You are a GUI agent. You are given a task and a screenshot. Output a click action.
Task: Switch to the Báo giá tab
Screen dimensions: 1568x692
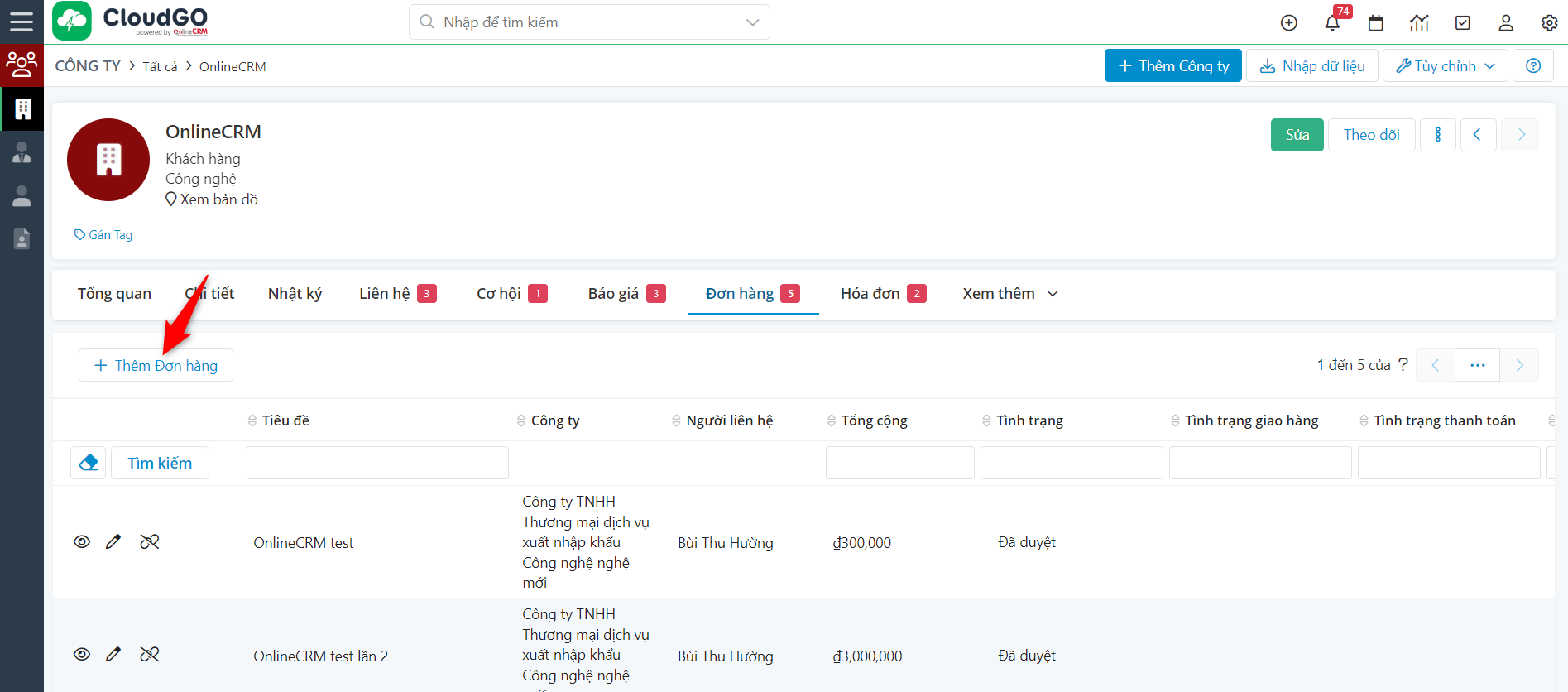tap(627, 294)
